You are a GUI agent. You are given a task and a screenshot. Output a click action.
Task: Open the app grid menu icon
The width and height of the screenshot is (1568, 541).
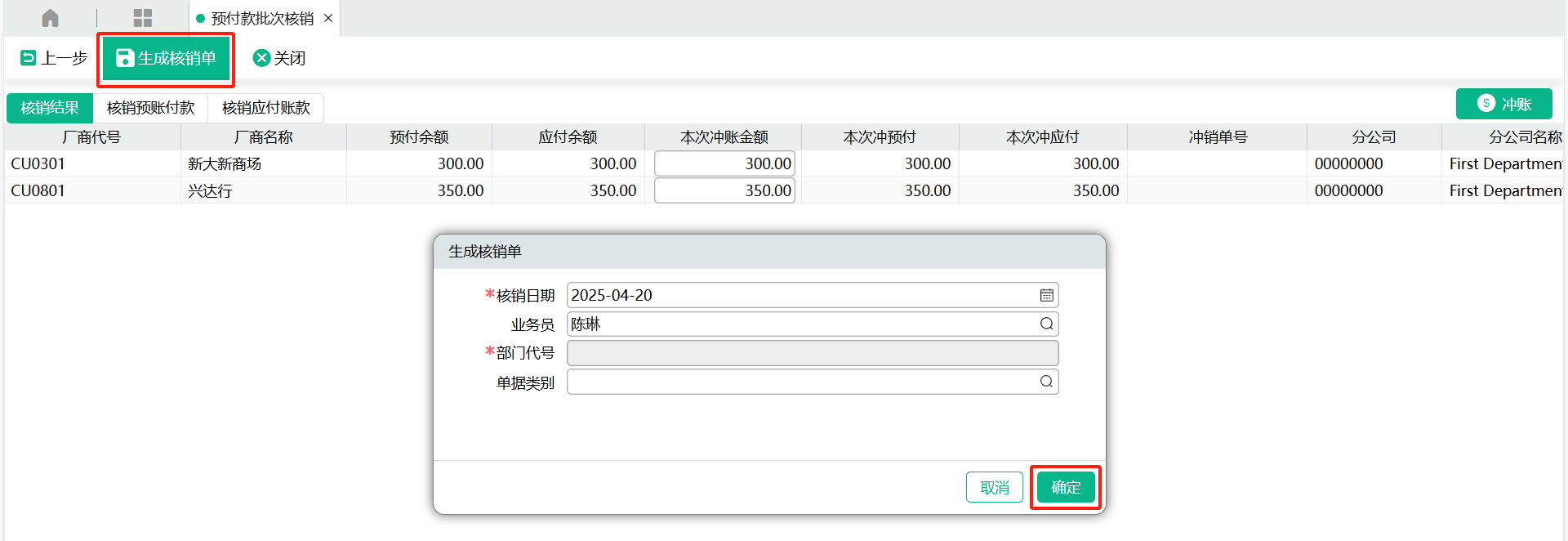(143, 18)
